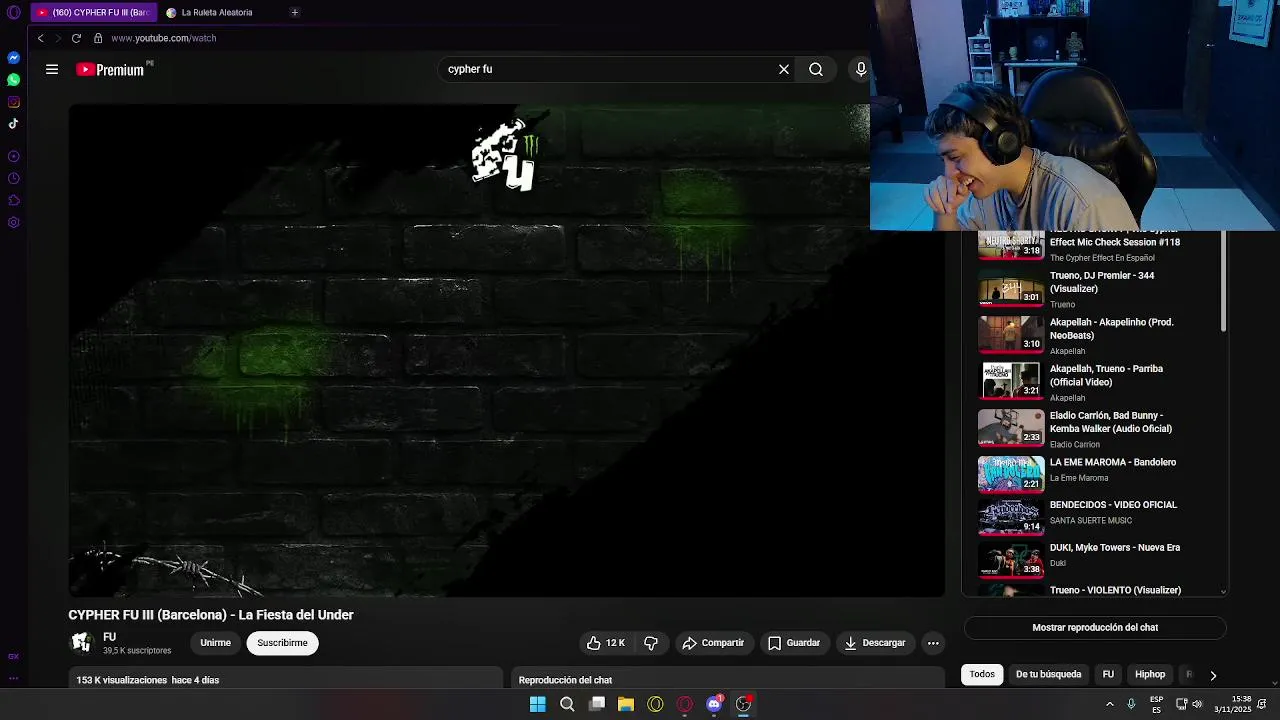1280x720 pixels.
Task: Open WhatsApp in the Opera sidebar
Action: (x=13, y=80)
